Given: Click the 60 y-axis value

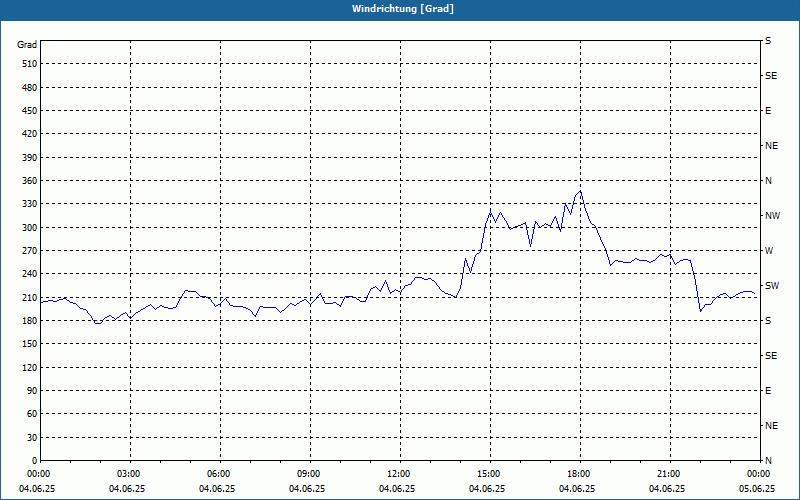Looking at the screenshot, I should point(32,414).
